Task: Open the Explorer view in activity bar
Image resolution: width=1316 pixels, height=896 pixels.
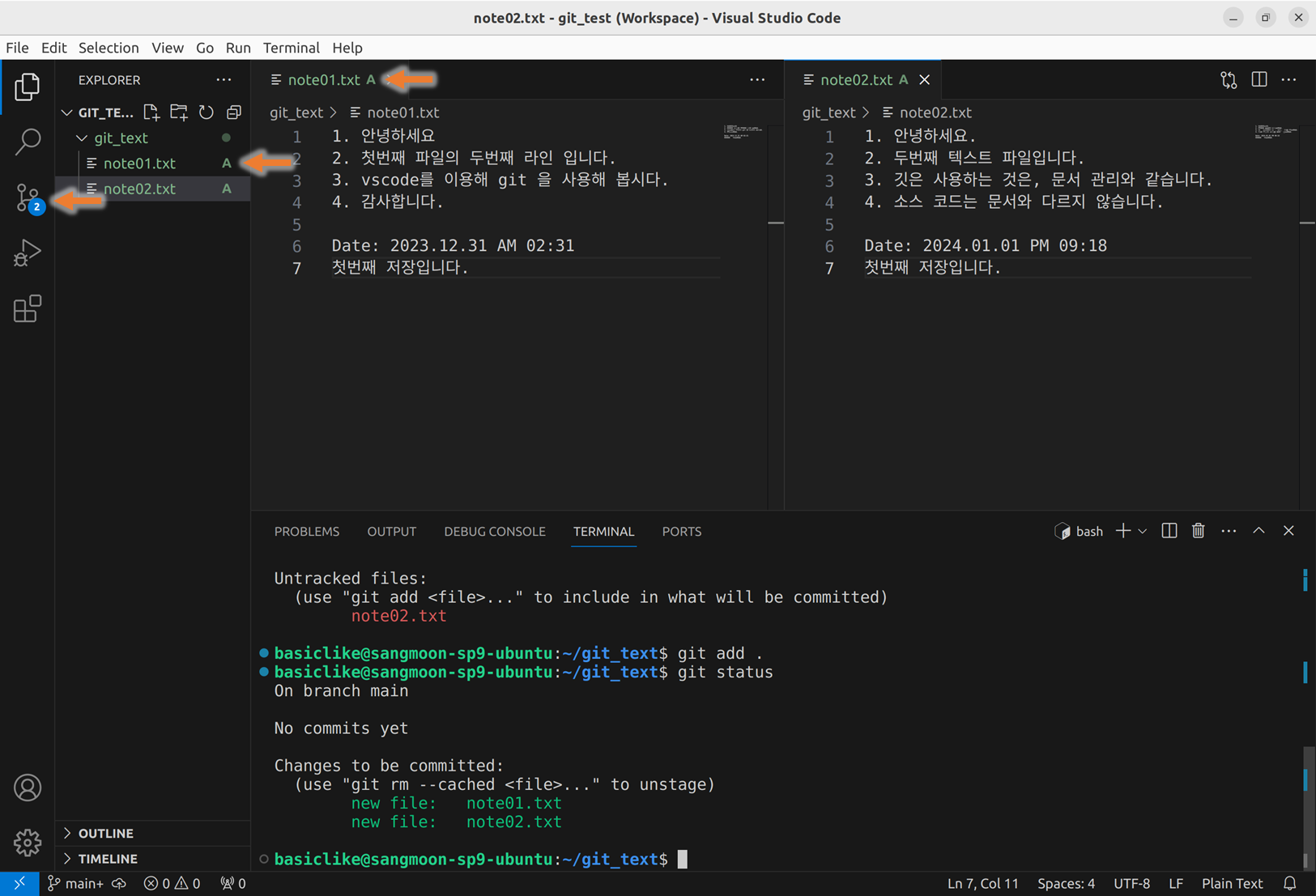Action: click(x=27, y=87)
